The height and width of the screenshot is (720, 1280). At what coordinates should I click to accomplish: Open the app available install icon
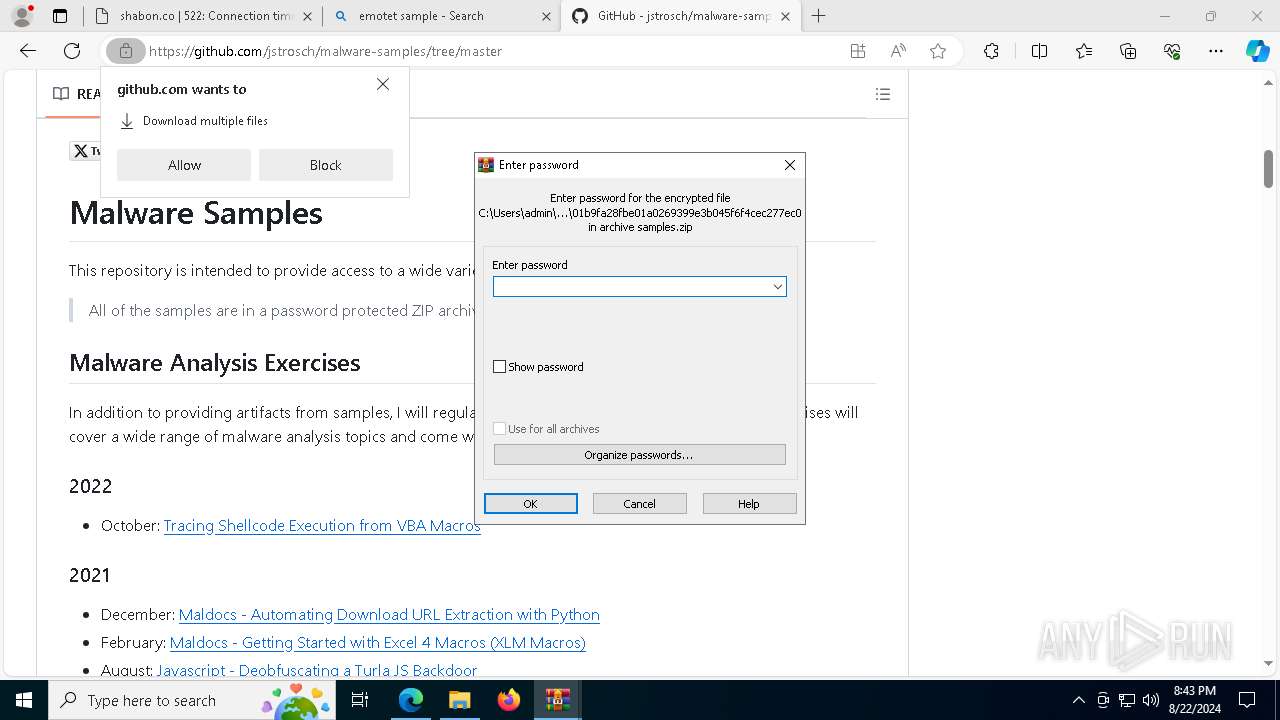[x=858, y=51]
